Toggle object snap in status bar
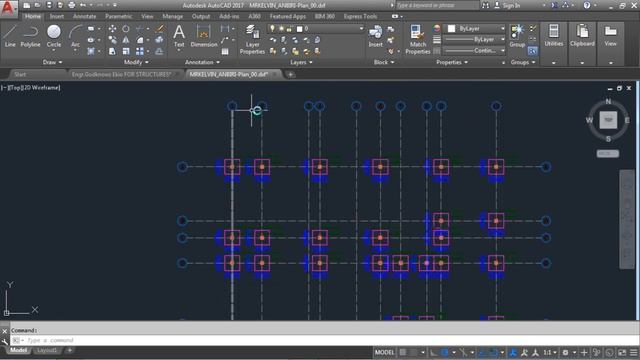The height and width of the screenshot is (360, 640). pos(493,352)
